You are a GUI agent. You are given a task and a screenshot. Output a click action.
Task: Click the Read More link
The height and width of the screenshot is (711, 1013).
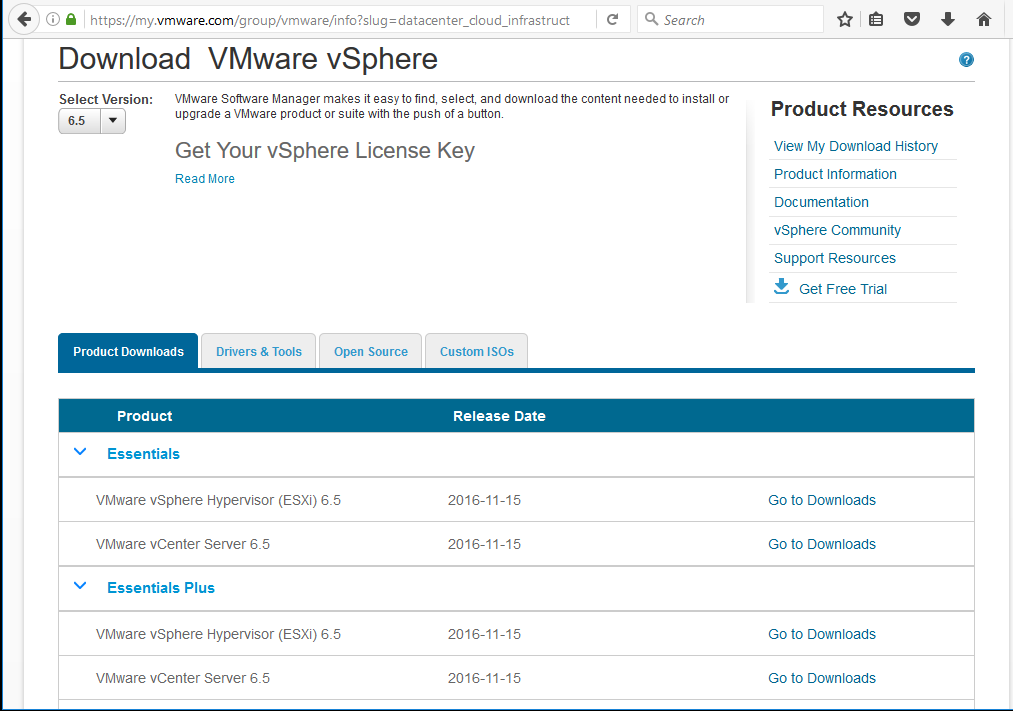205,179
